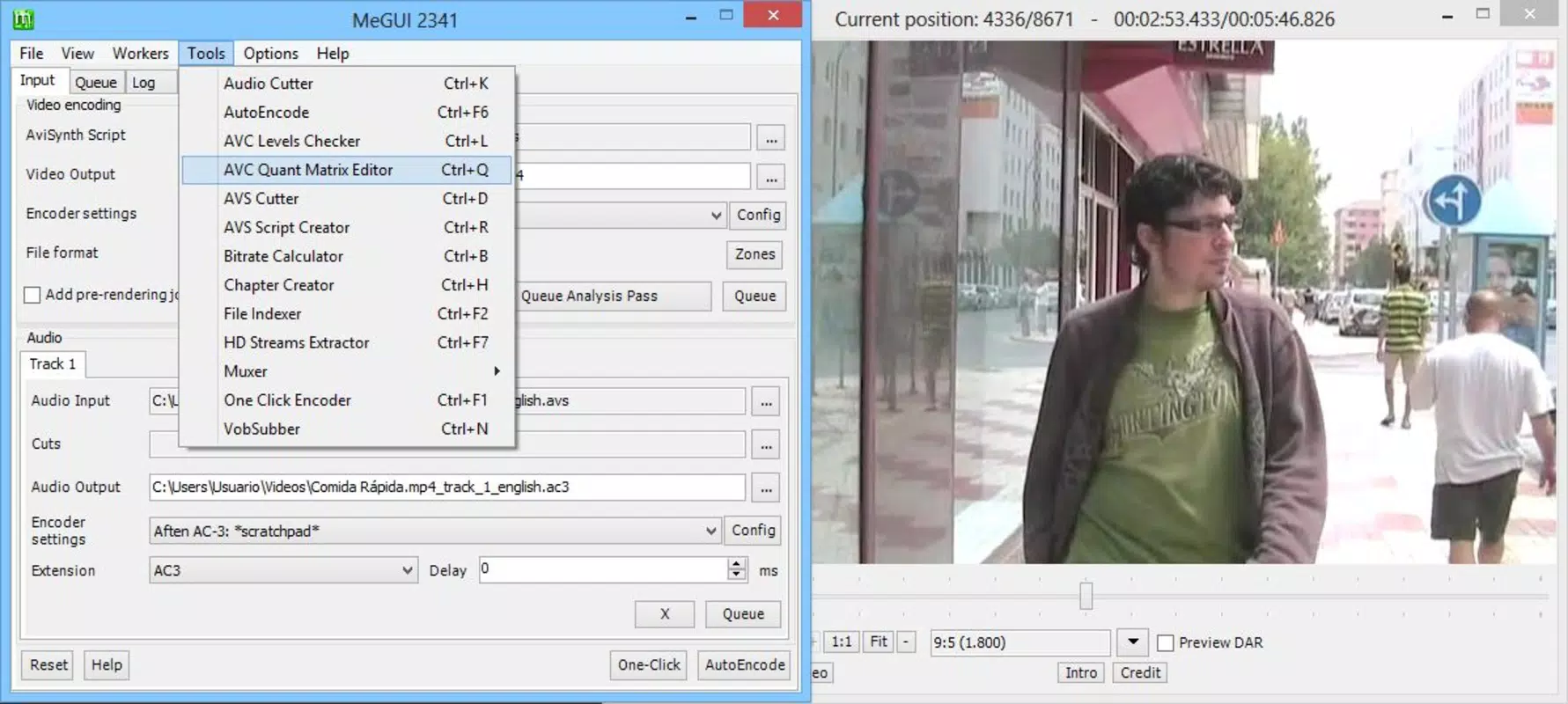Open Aften AC-3 encoder settings dropdown
Image resolution: width=1568 pixels, height=704 pixels.
pos(710,531)
